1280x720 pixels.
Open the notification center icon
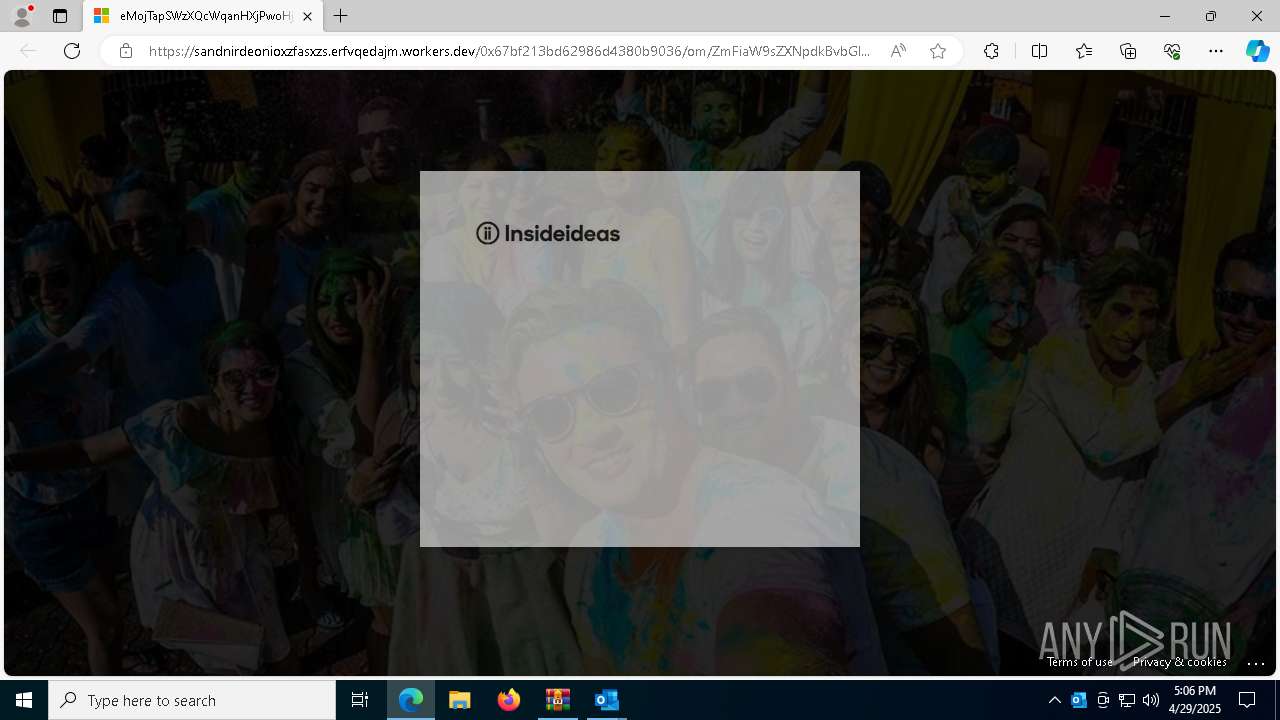coord(1247,700)
